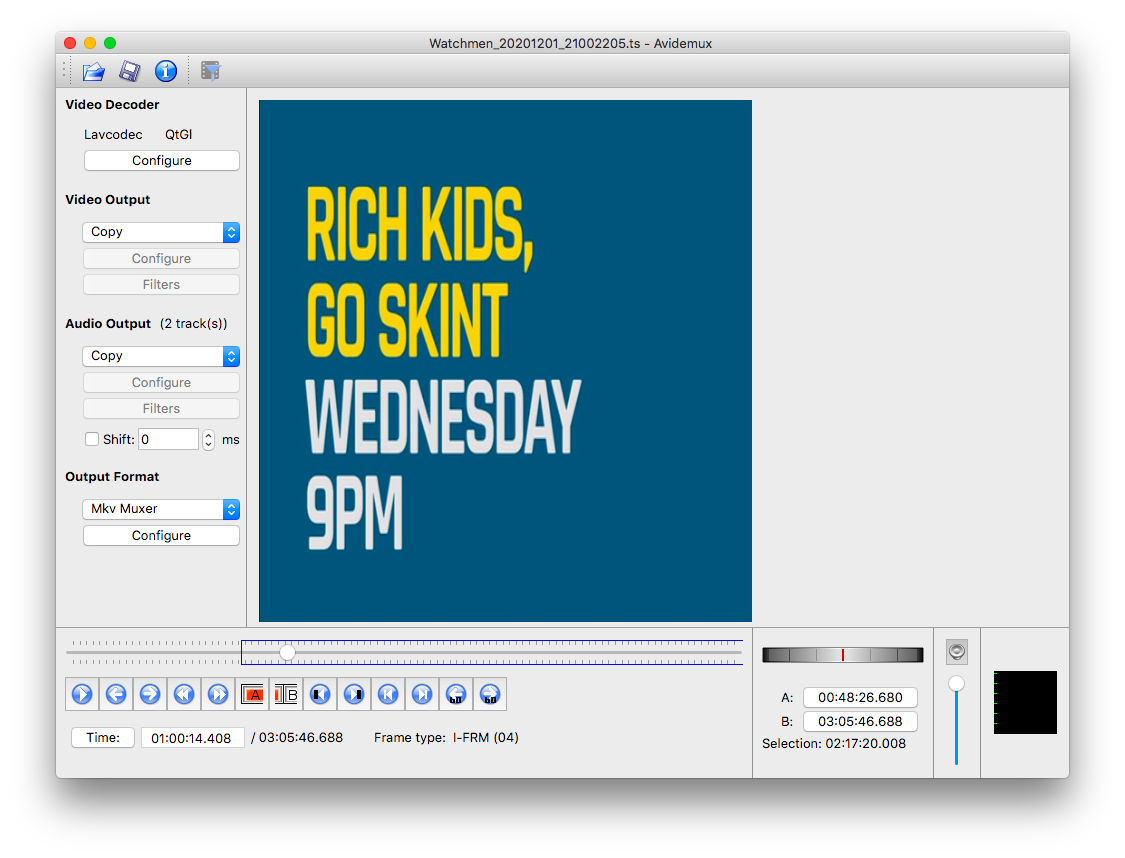Open the Video Output codec dropdown

point(161,232)
